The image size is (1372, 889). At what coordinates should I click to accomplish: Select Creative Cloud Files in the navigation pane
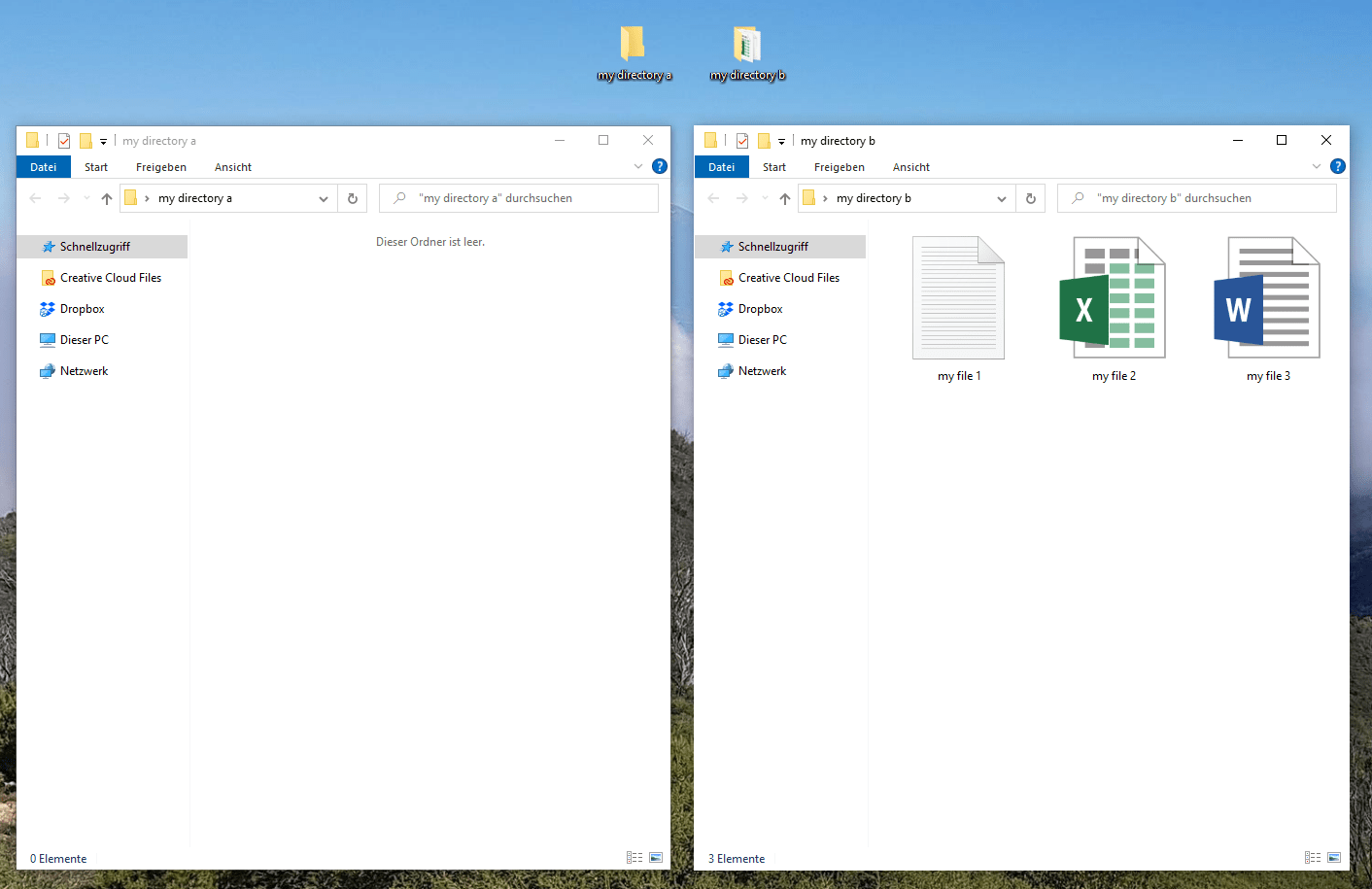(110, 277)
